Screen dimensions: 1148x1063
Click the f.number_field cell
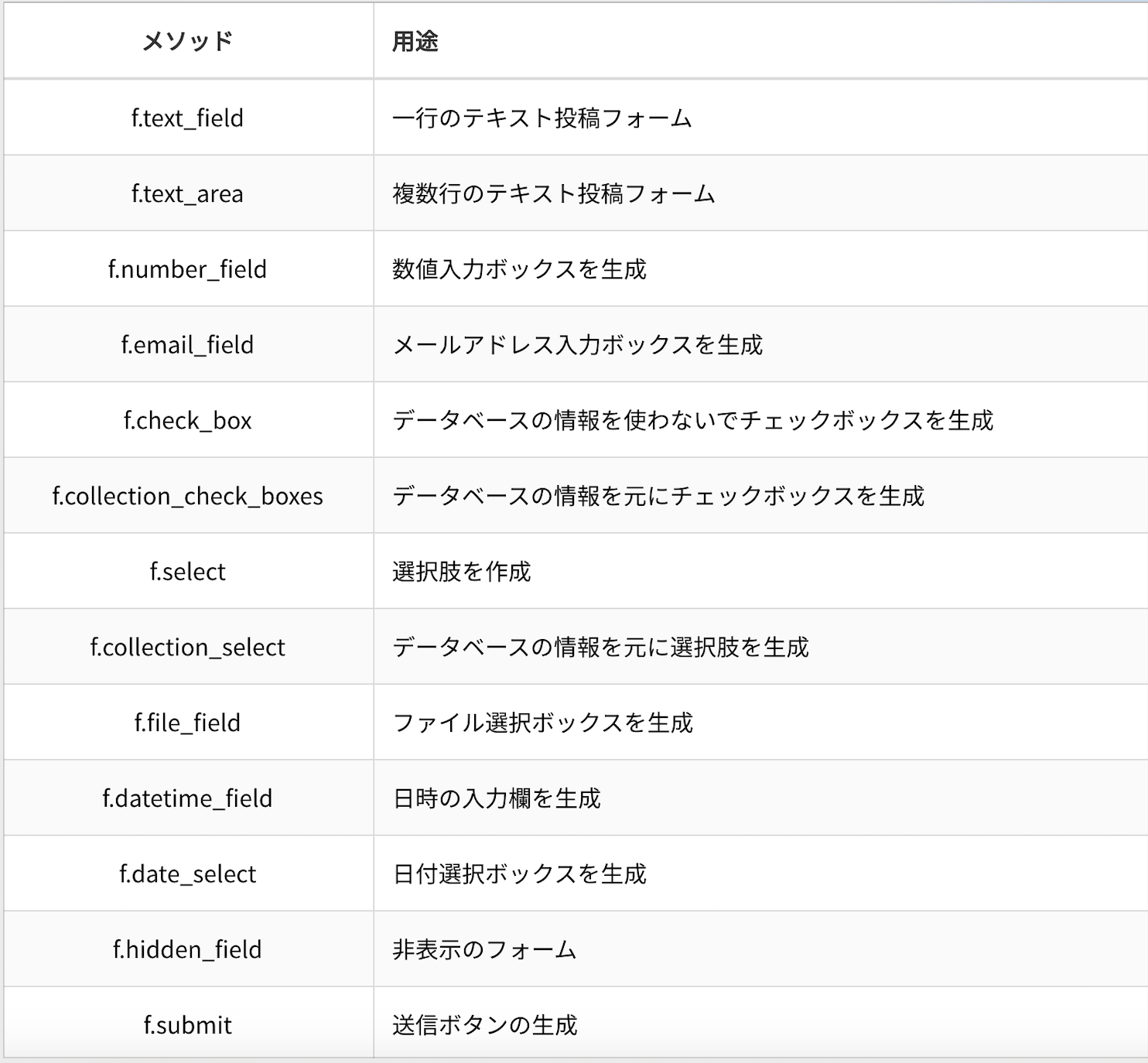click(x=188, y=269)
